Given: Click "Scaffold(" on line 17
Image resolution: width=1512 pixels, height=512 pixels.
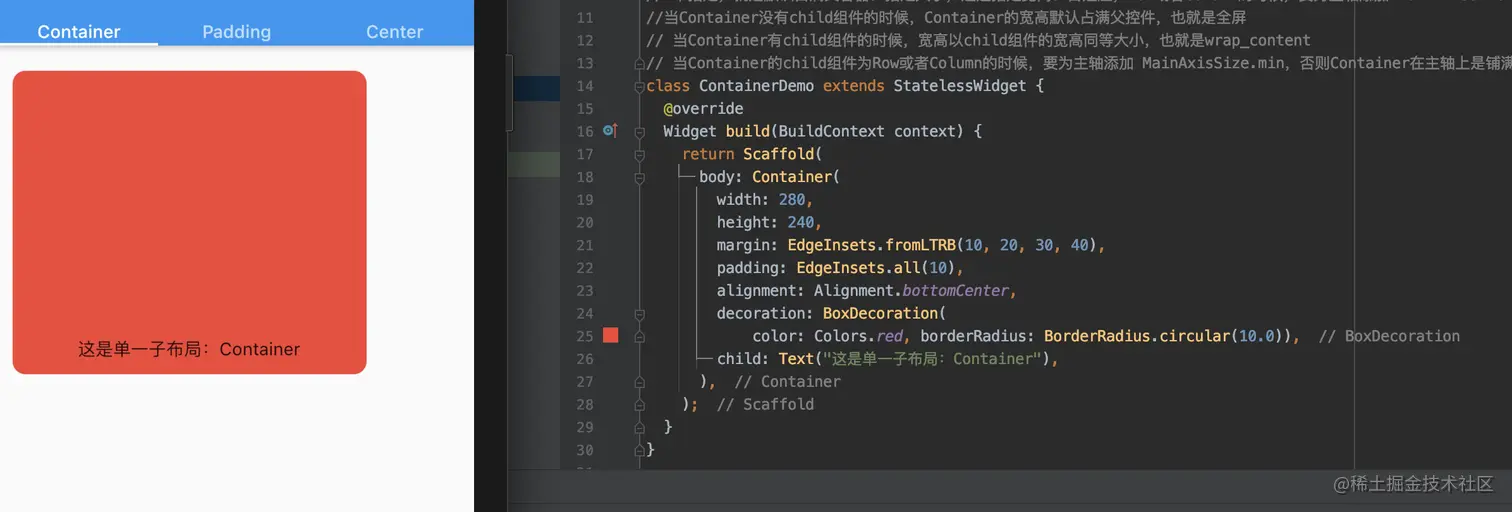Looking at the screenshot, I should (782, 154).
